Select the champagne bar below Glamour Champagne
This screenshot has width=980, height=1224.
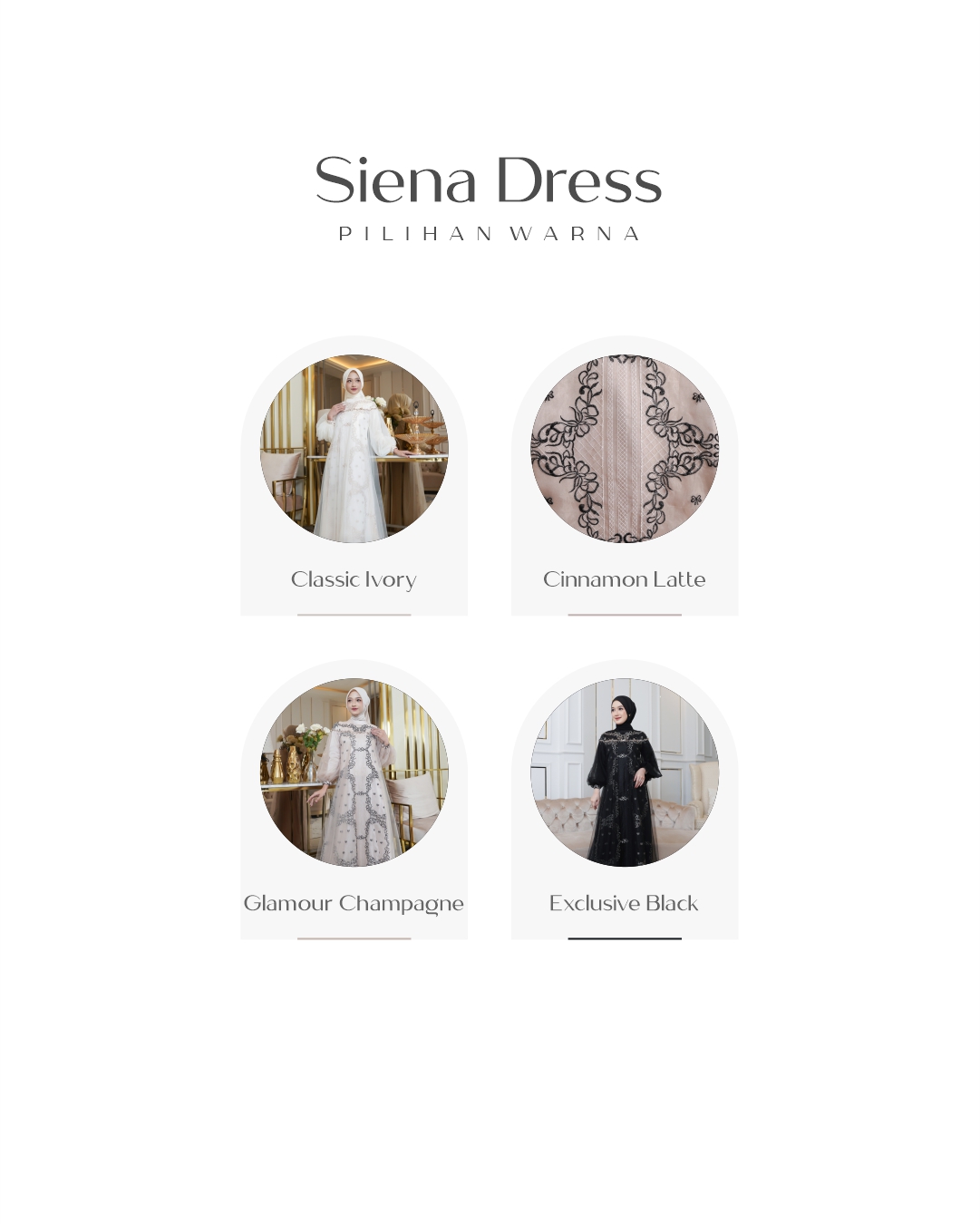coord(354,938)
